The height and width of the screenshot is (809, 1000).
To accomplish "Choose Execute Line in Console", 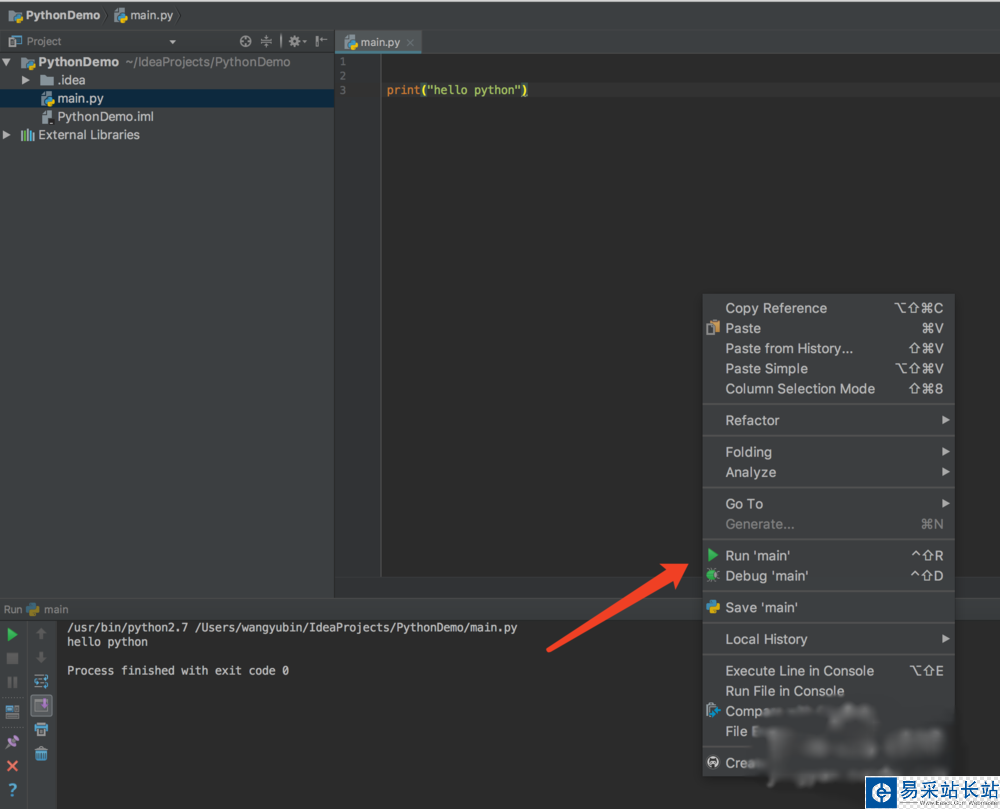I will tap(828, 671).
